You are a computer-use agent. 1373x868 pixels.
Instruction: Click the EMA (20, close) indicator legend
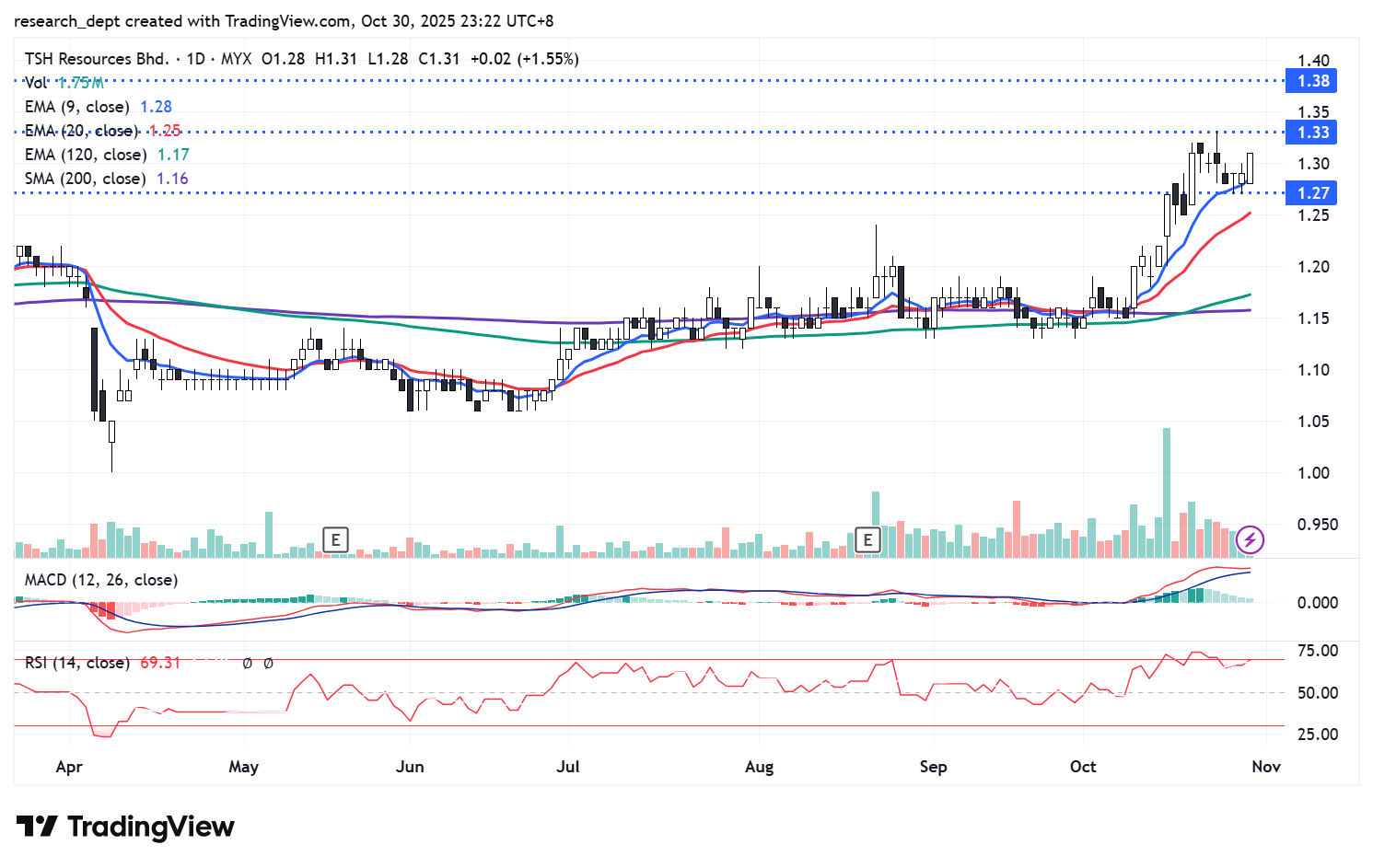[x=81, y=131]
